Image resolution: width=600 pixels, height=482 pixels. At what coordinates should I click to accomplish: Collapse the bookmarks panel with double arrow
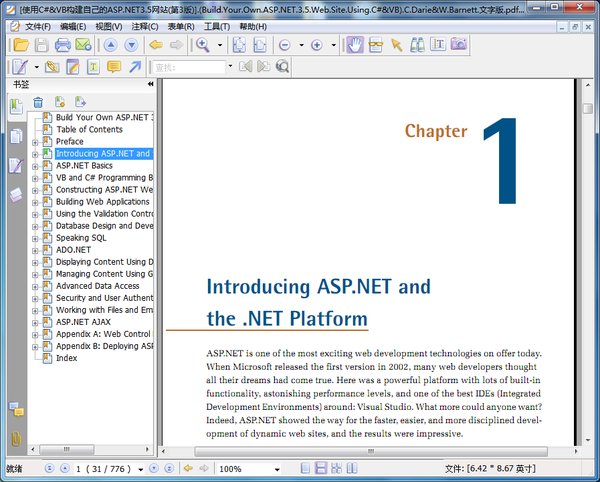point(150,84)
